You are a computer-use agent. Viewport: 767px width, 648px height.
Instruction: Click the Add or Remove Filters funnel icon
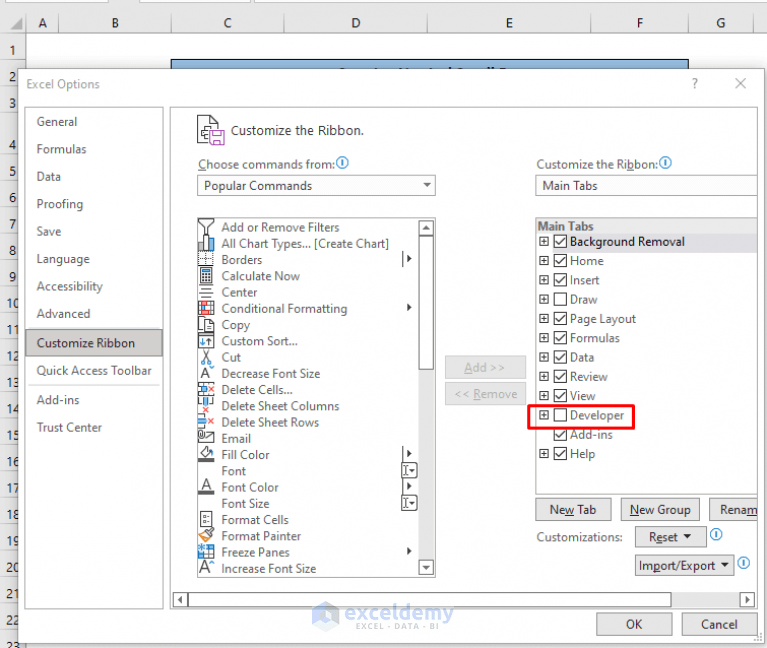click(206, 227)
